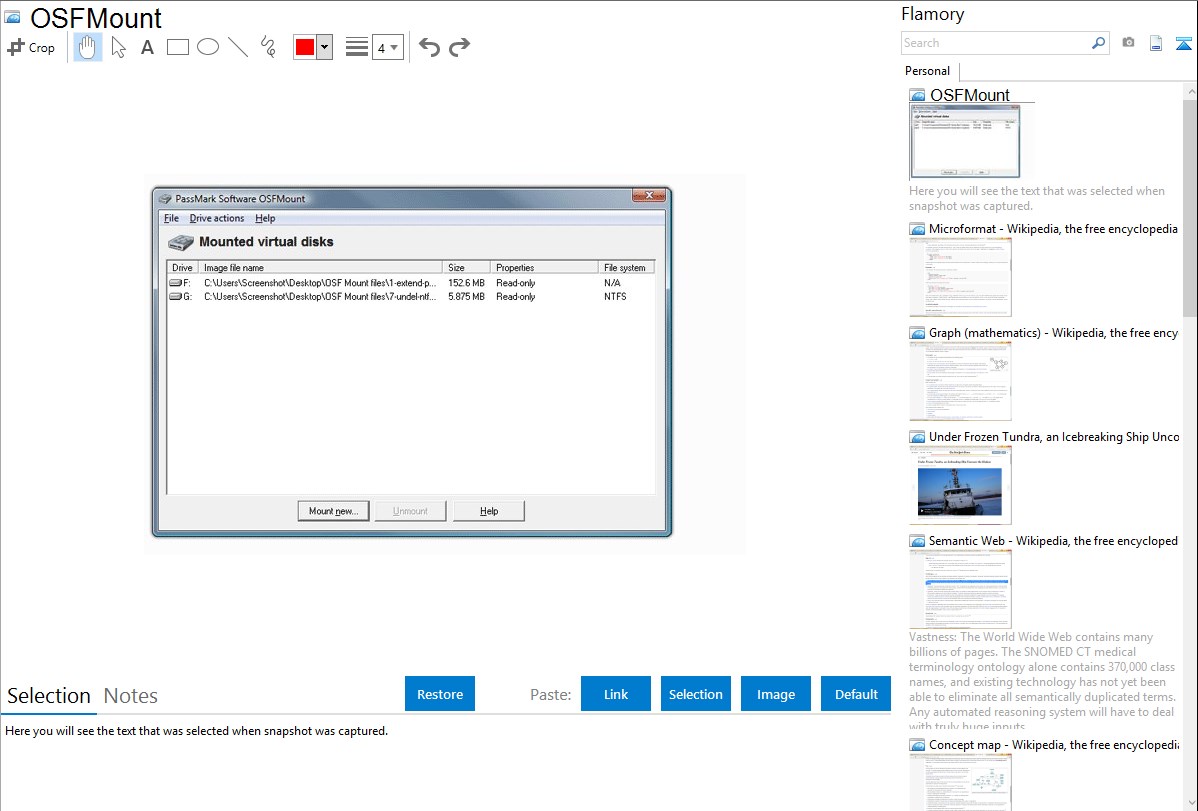Pick the rectangle shape tool

[x=178, y=47]
